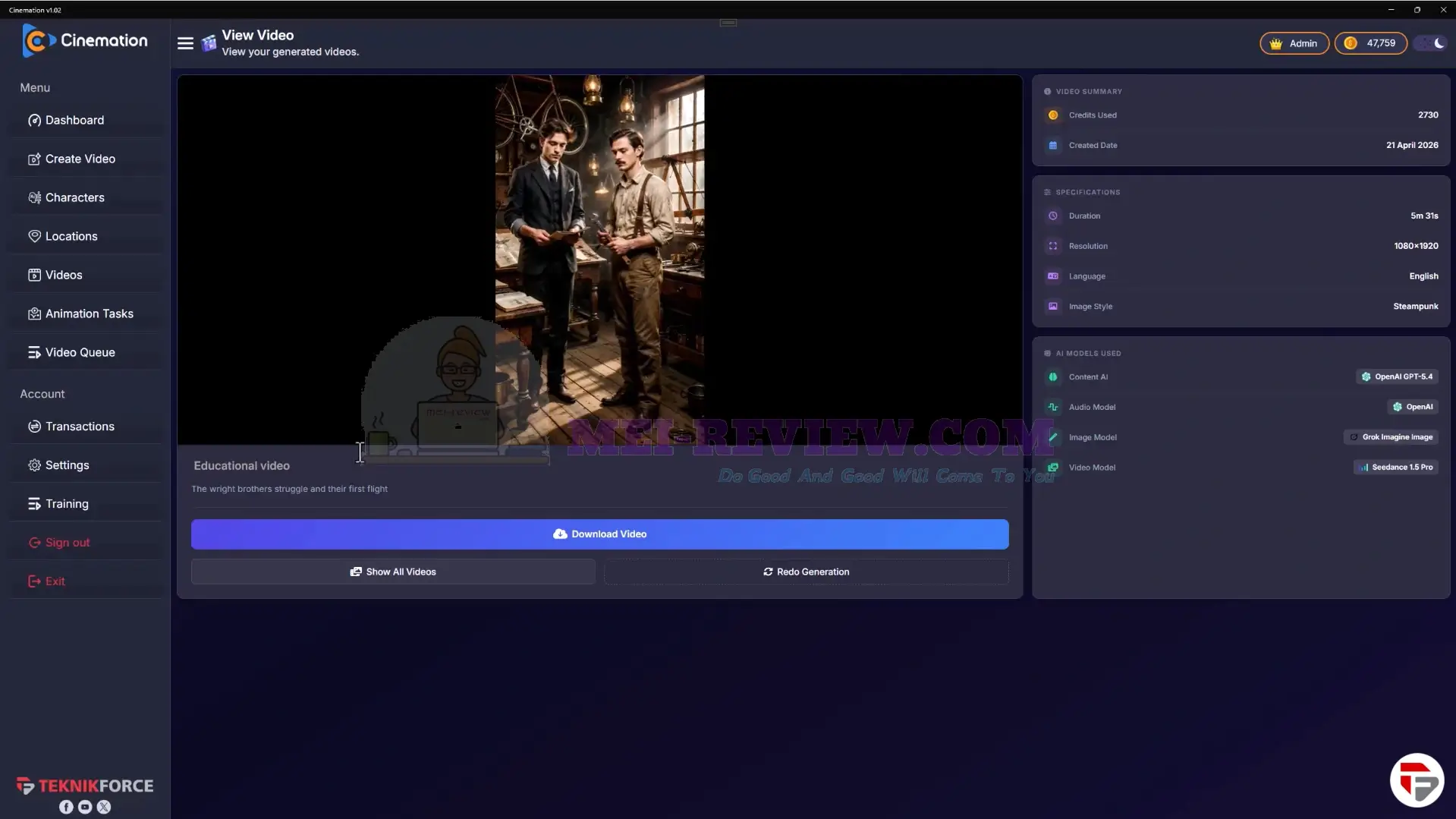
Task: Open the TeknikForce YouTube icon
Action: point(85,807)
